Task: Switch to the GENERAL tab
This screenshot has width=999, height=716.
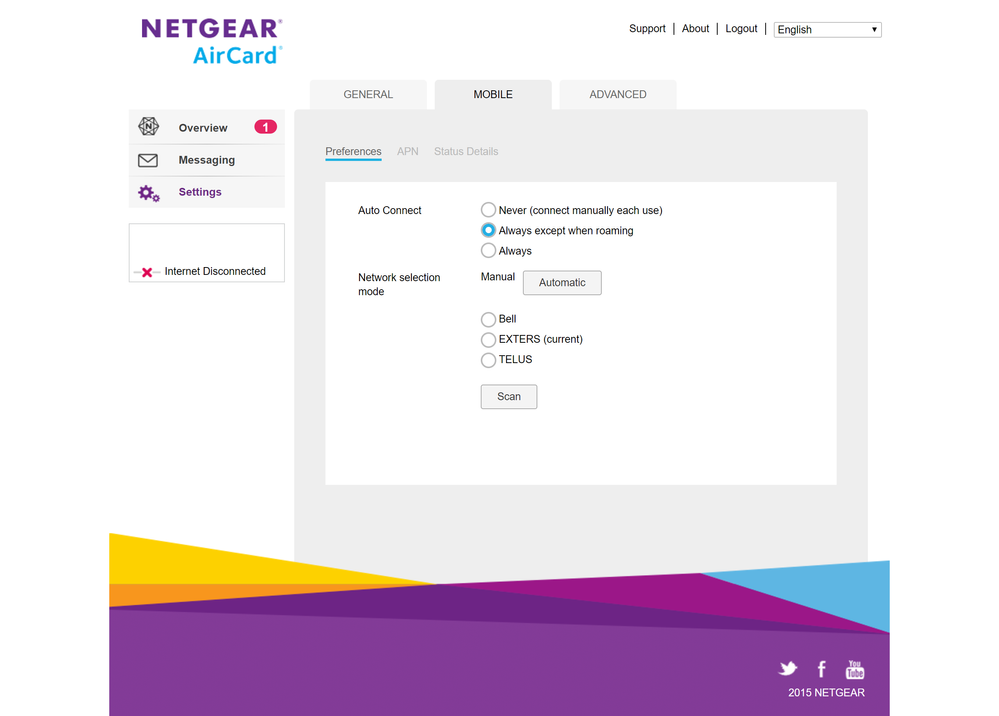Action: point(368,94)
